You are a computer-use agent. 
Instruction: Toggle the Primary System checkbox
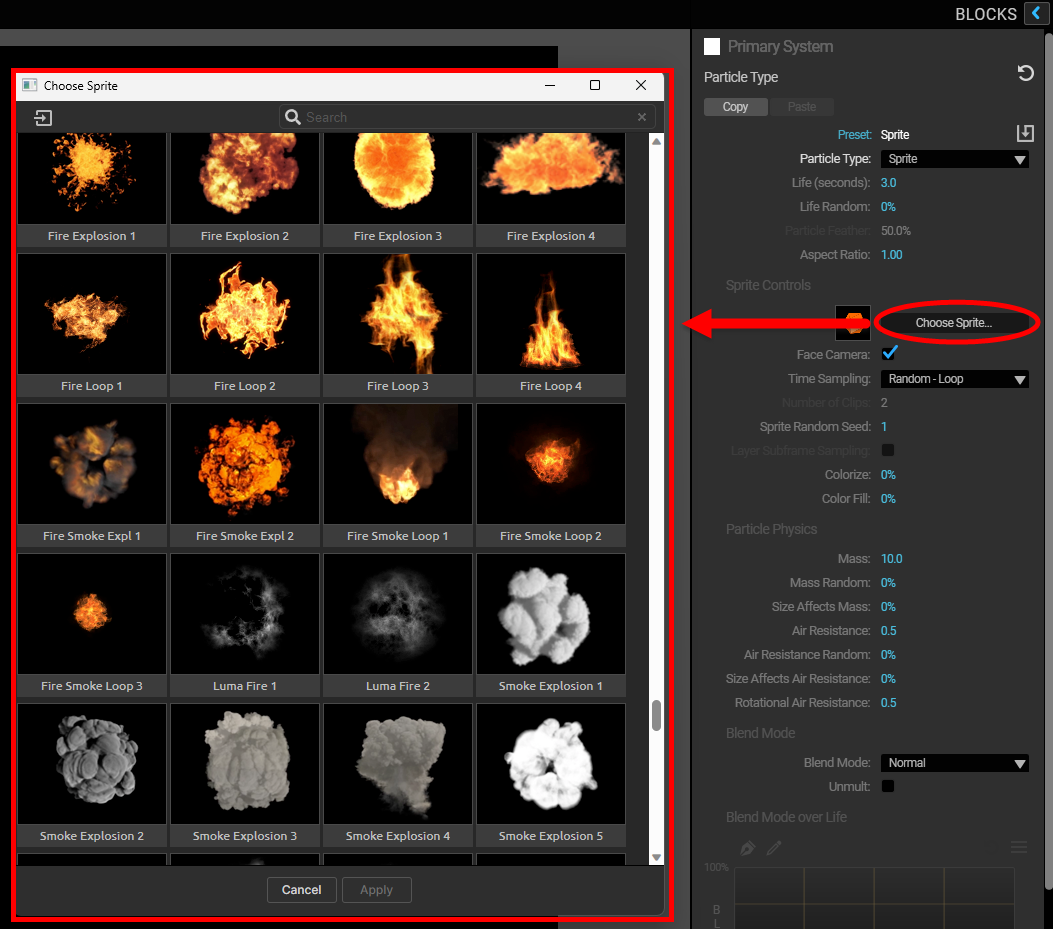pos(712,46)
